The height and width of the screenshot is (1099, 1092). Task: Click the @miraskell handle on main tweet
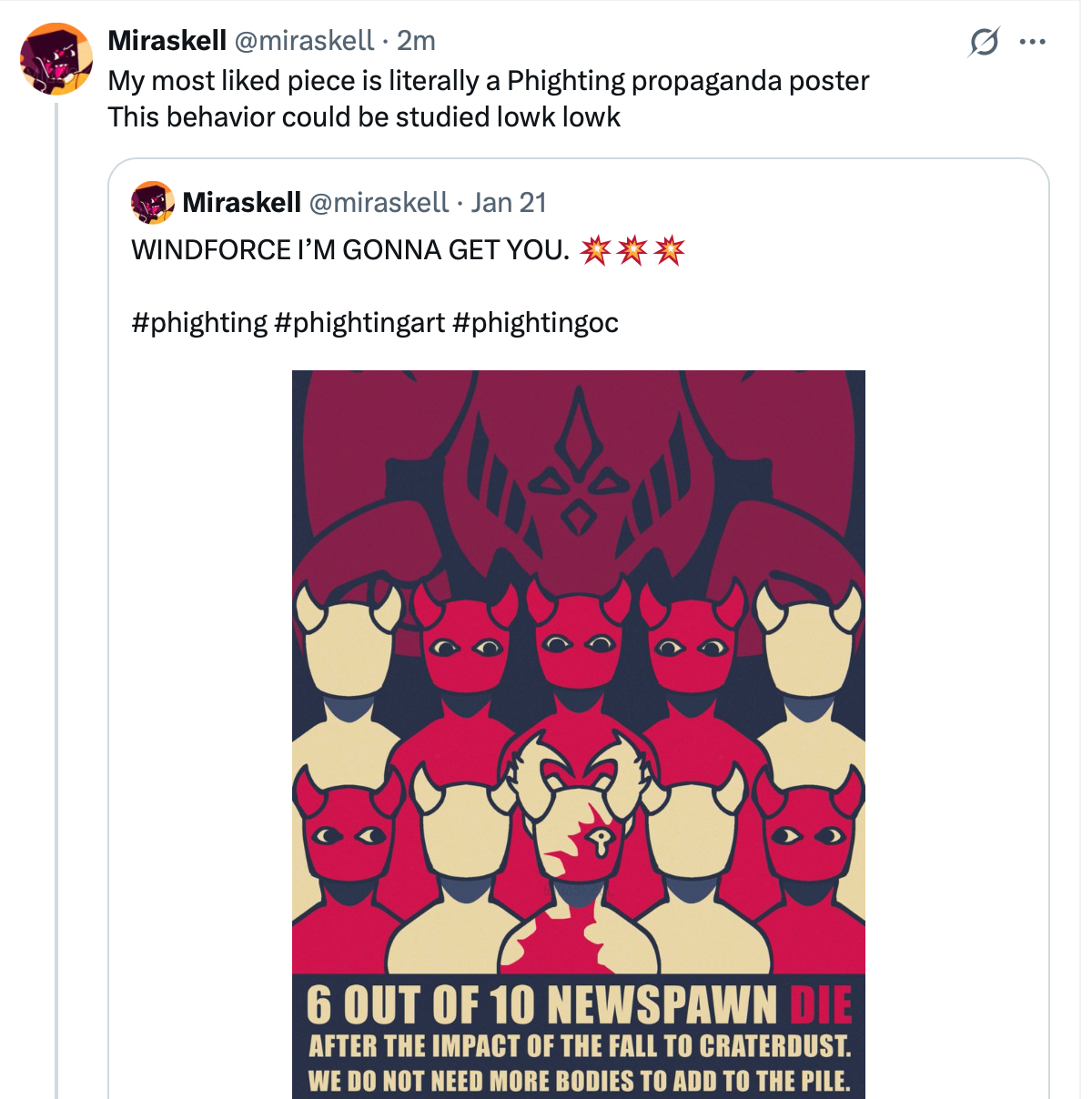[x=304, y=41]
